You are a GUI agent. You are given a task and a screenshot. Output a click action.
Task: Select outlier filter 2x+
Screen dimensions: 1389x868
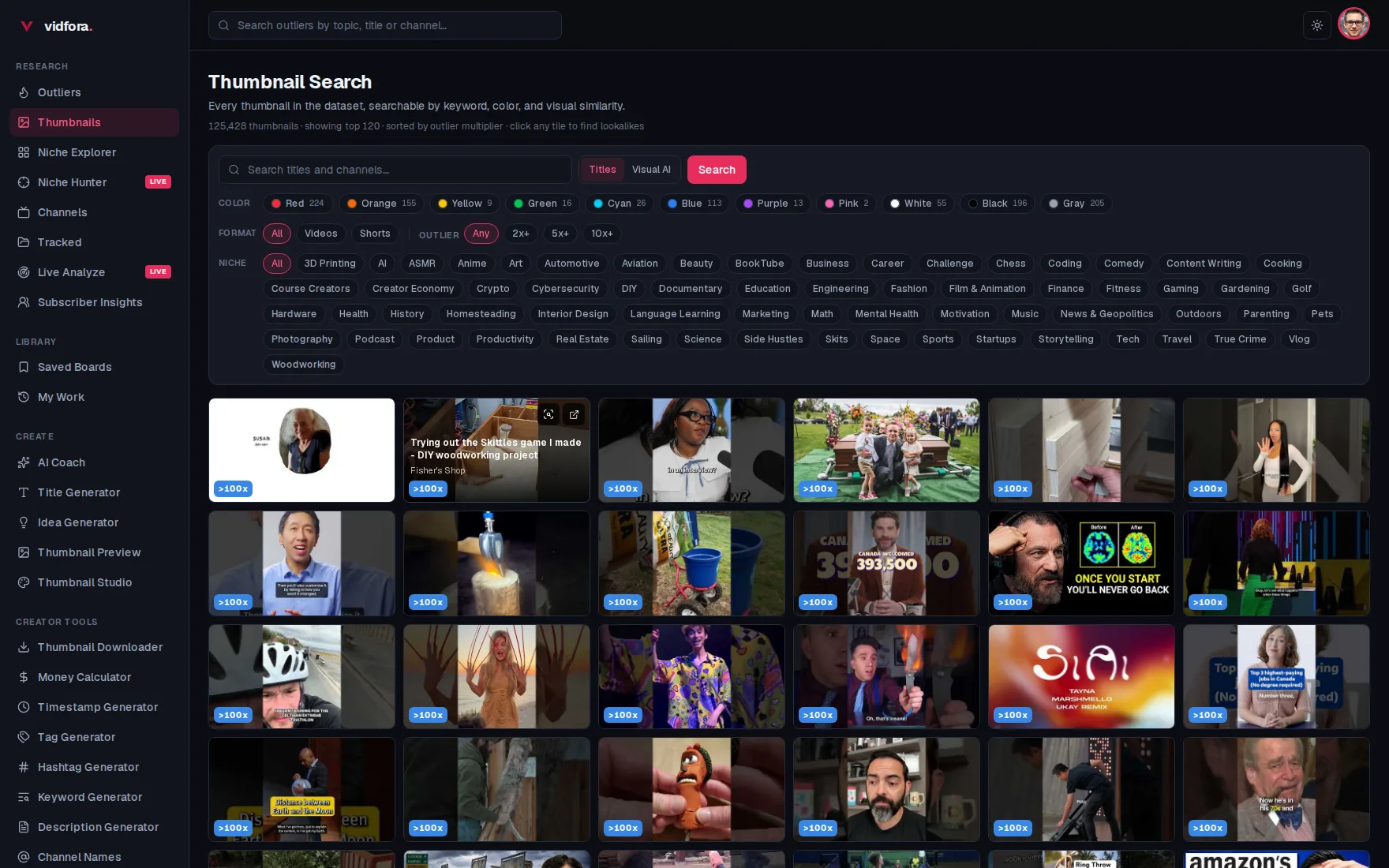[521, 234]
